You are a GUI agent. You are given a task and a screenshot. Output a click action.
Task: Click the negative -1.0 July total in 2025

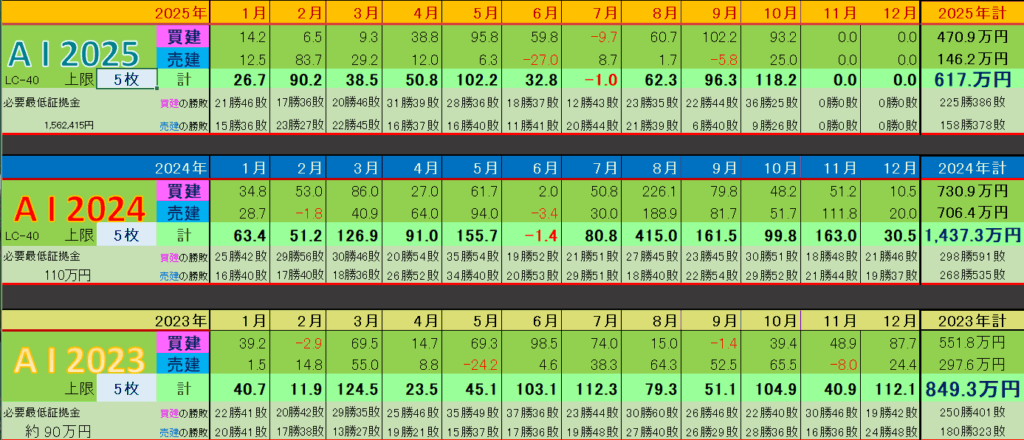(591, 80)
